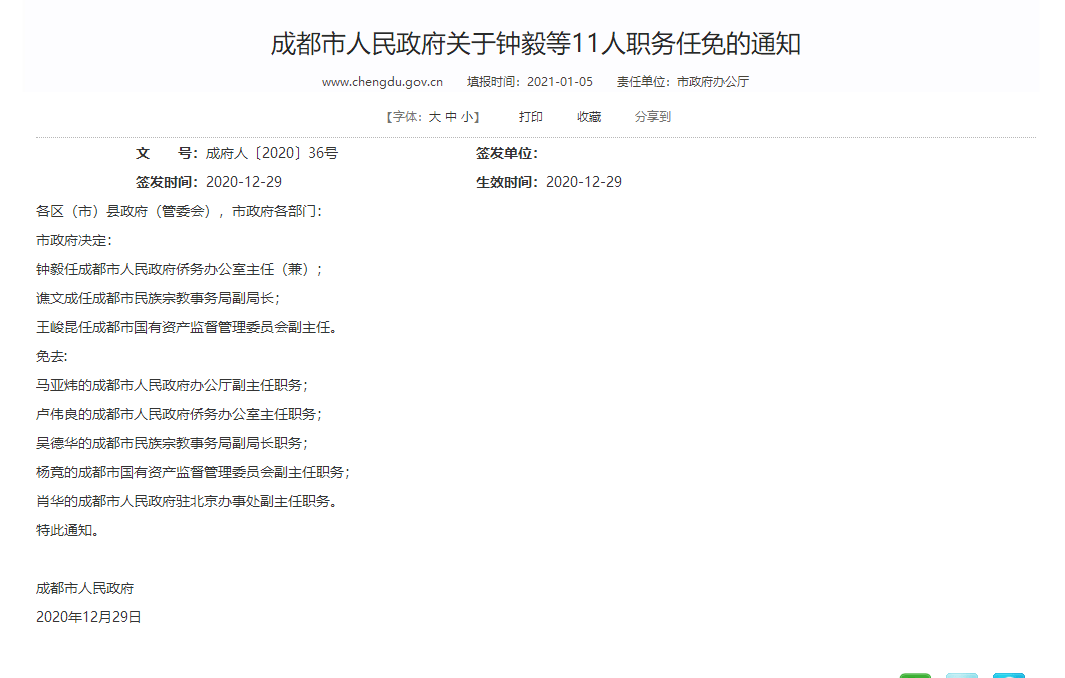The width and height of the screenshot is (1065, 678).
Task: Click the www.chengdu.gov.cn source text
Action: coord(381,82)
